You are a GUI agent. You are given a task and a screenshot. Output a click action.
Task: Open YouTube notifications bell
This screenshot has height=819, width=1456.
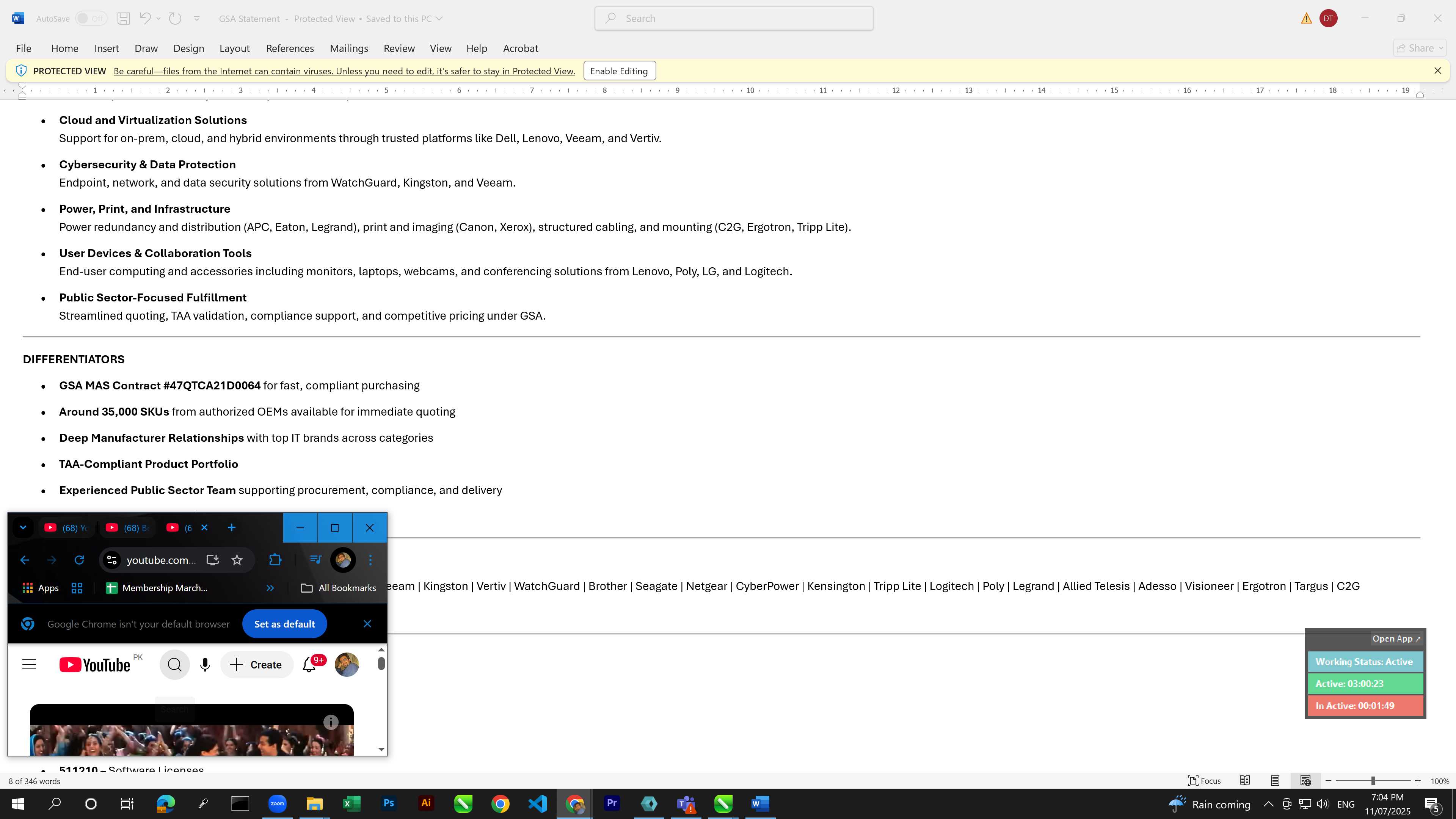coord(309,665)
